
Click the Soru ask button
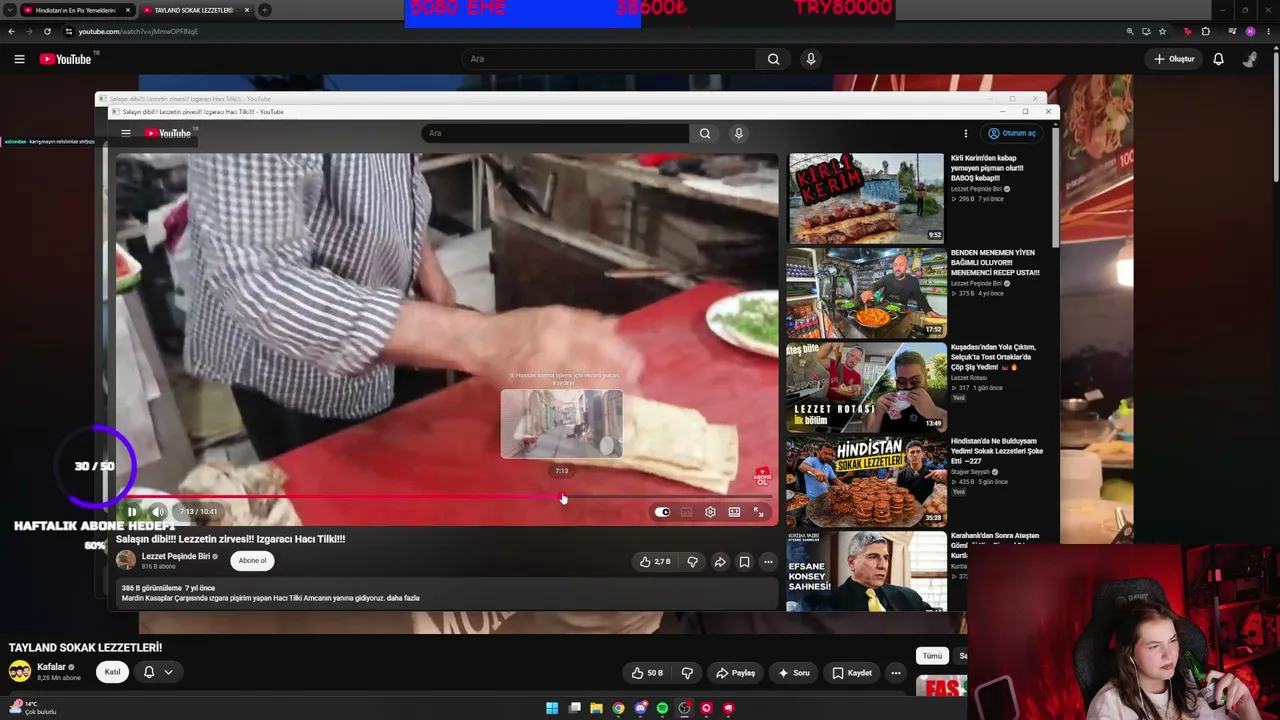795,673
